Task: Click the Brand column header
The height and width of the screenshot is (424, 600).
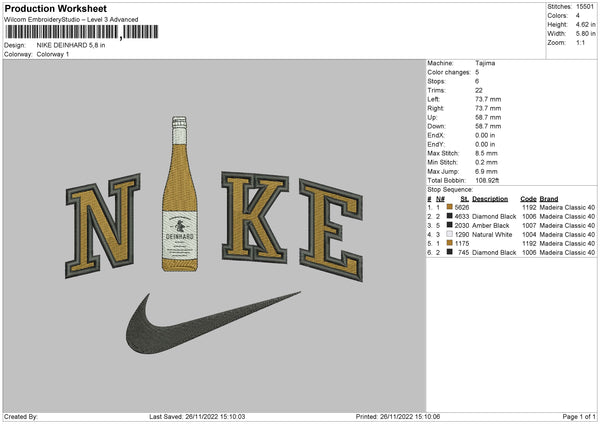Action: pyautogui.click(x=549, y=199)
